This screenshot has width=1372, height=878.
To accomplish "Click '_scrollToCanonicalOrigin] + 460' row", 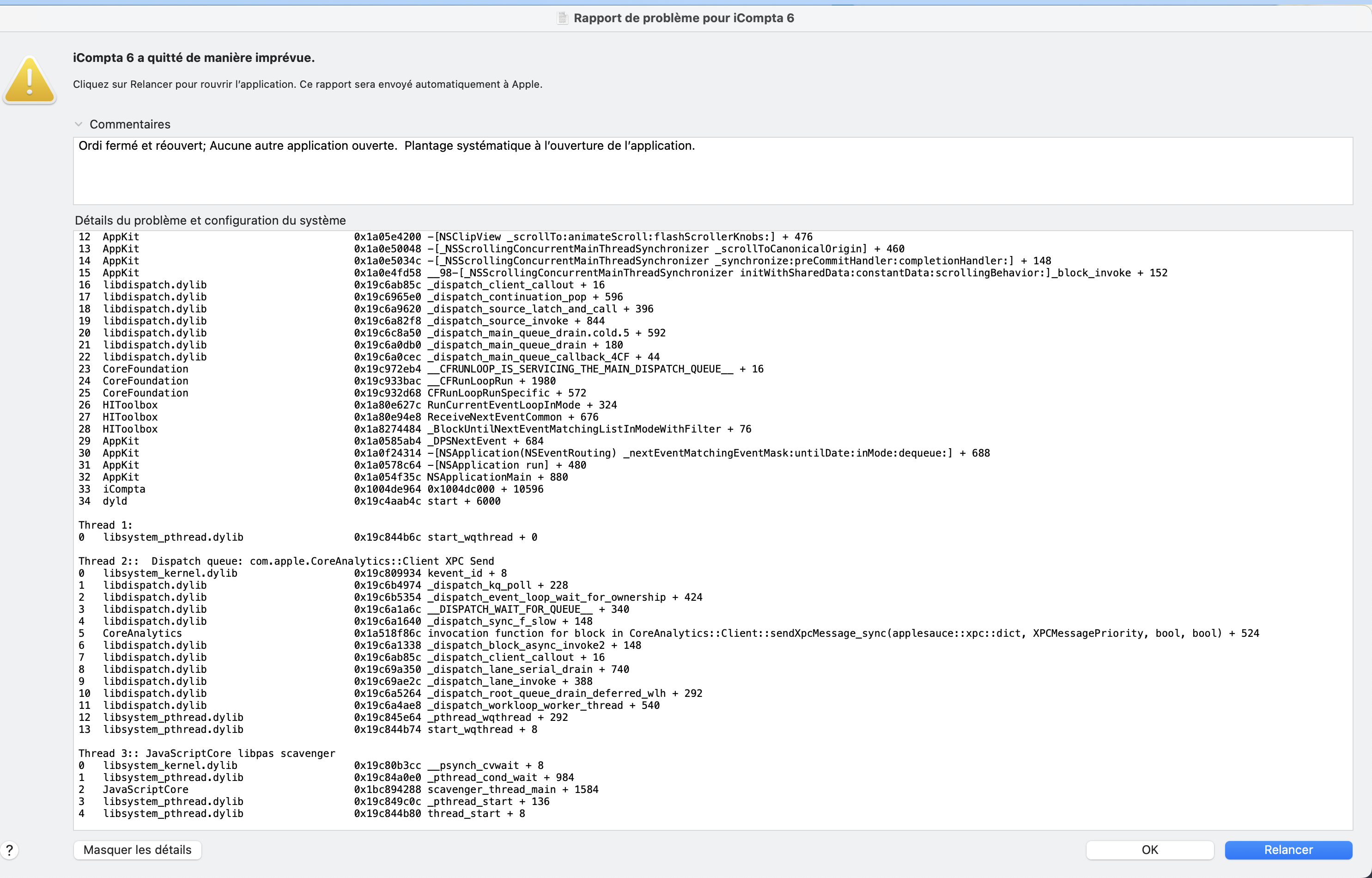I will point(492,249).
